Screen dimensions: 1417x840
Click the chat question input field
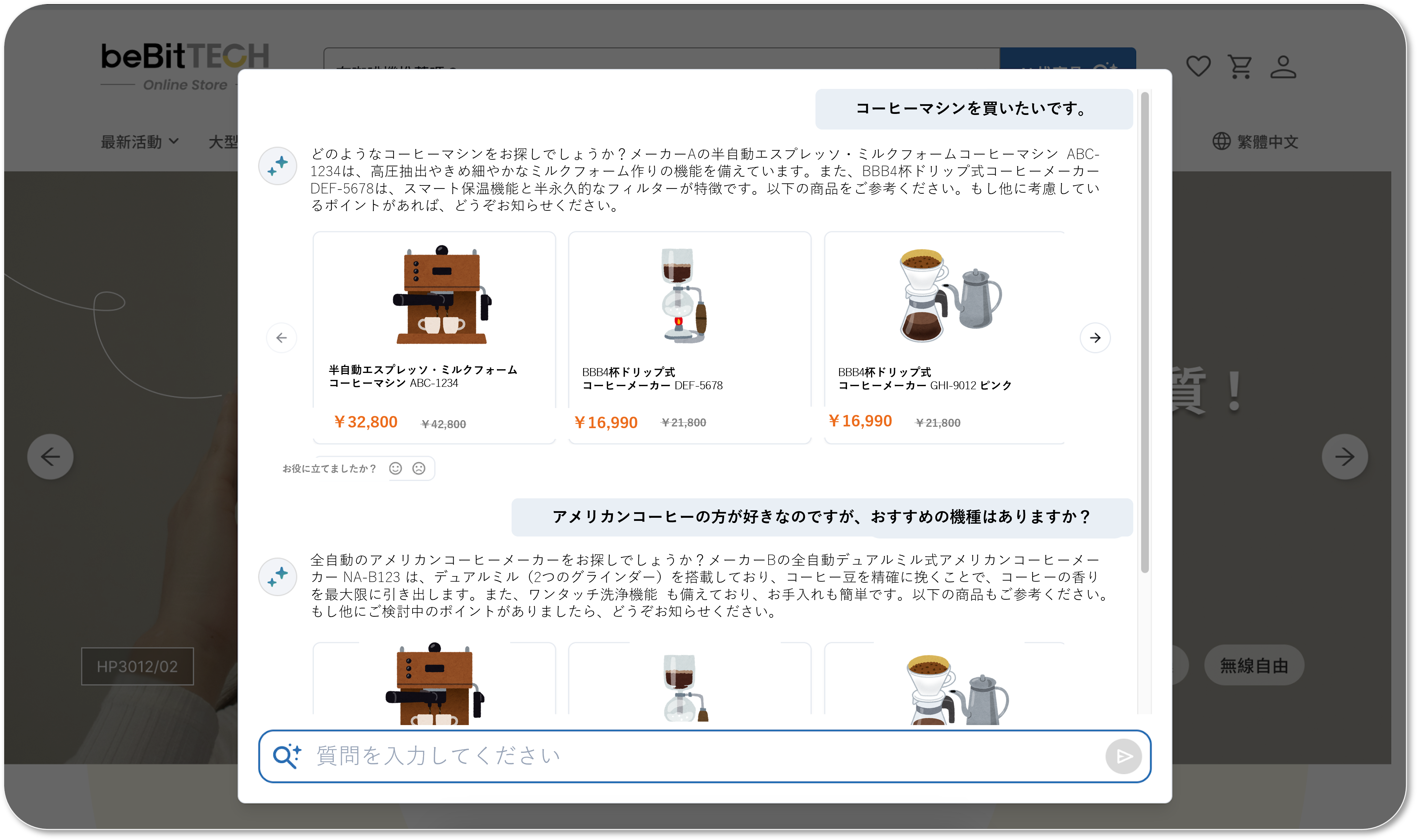pyautogui.click(x=679, y=756)
